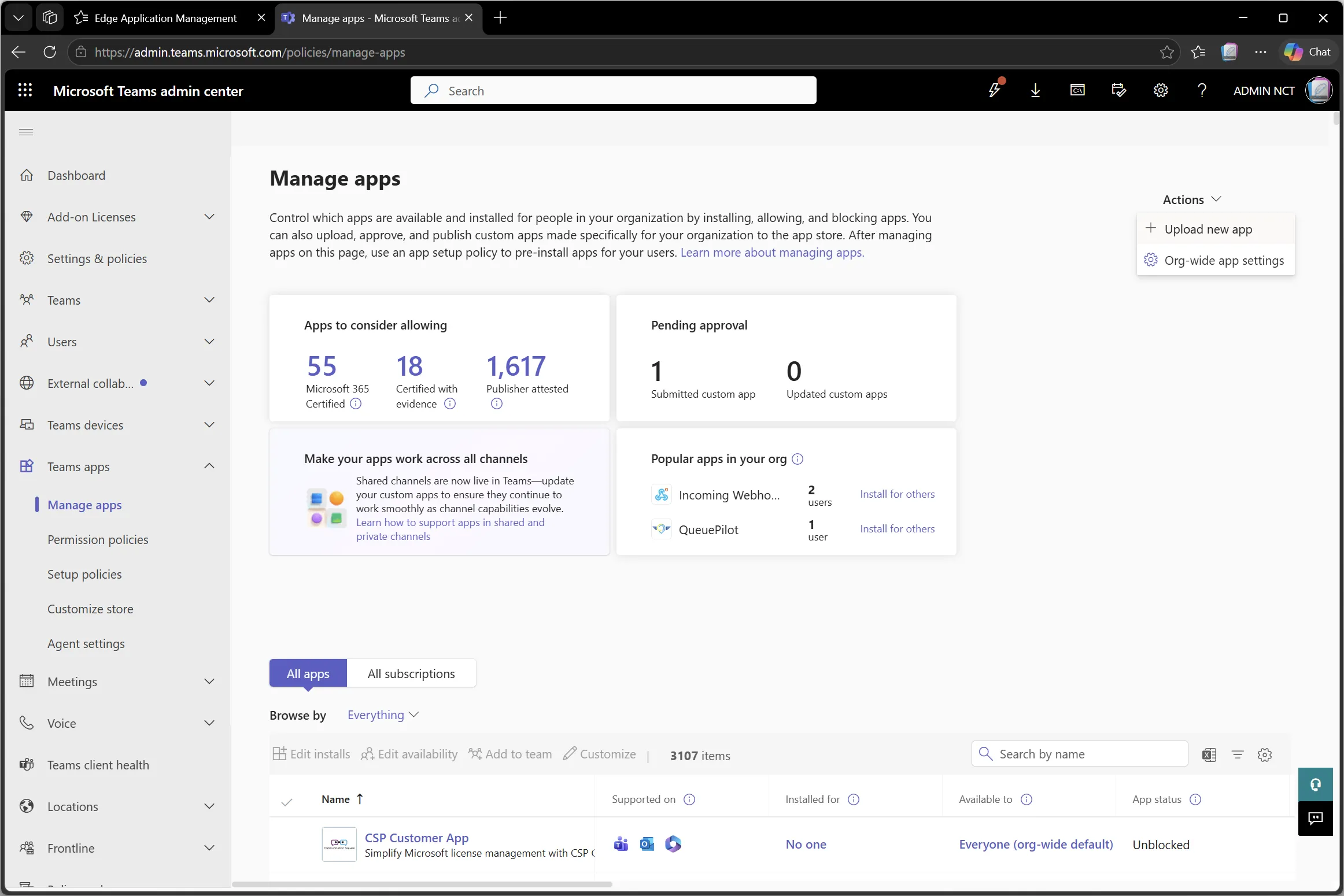Open the app launcher waffle icon
Image resolution: width=1344 pixels, height=896 pixels.
point(25,90)
